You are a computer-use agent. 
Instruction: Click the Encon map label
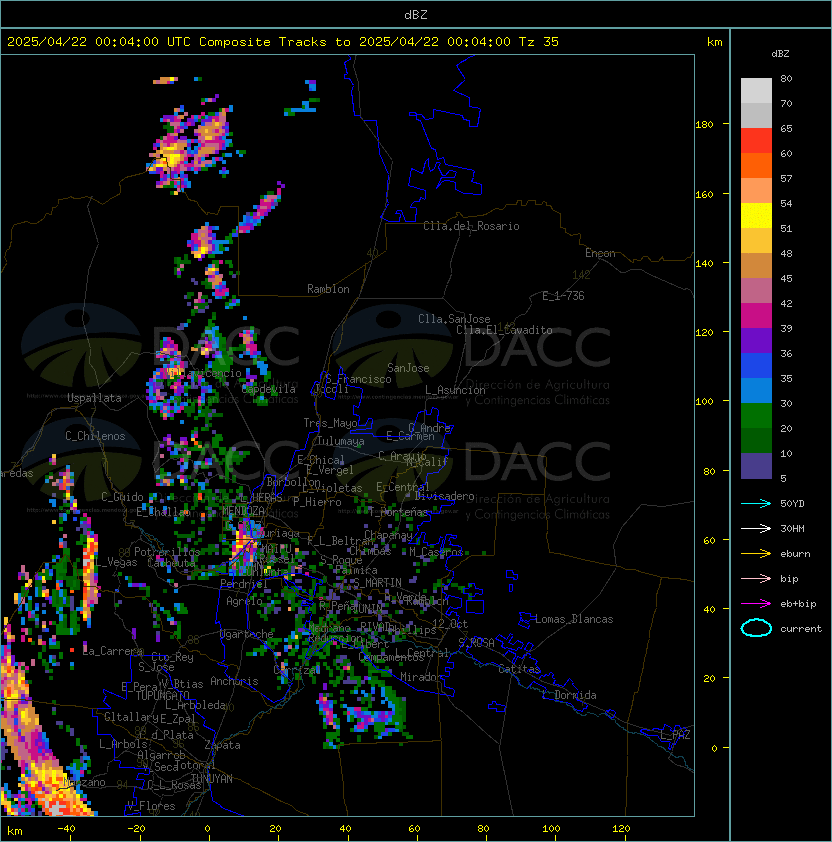[600, 253]
